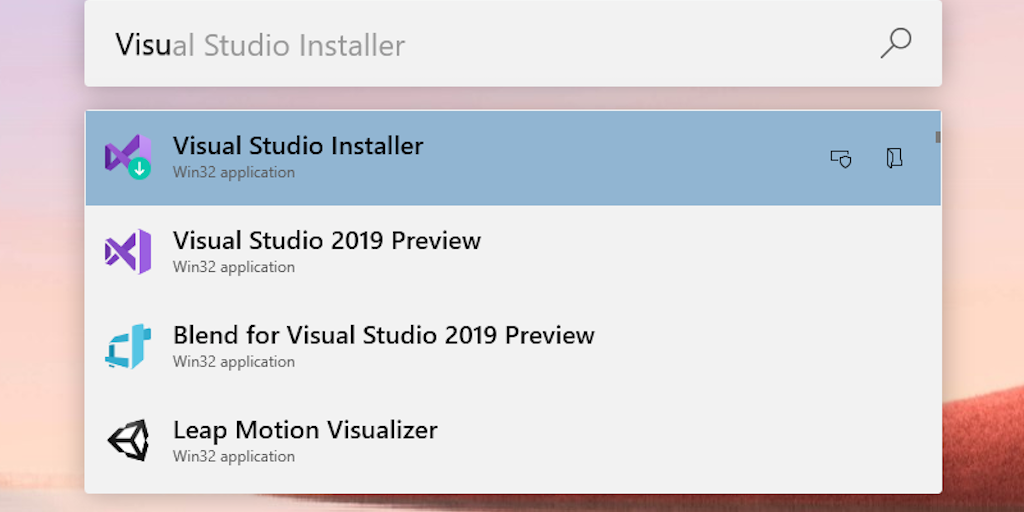Launch Leap Motion Visualizer result title
Image resolution: width=1024 pixels, height=512 pixels.
(305, 430)
